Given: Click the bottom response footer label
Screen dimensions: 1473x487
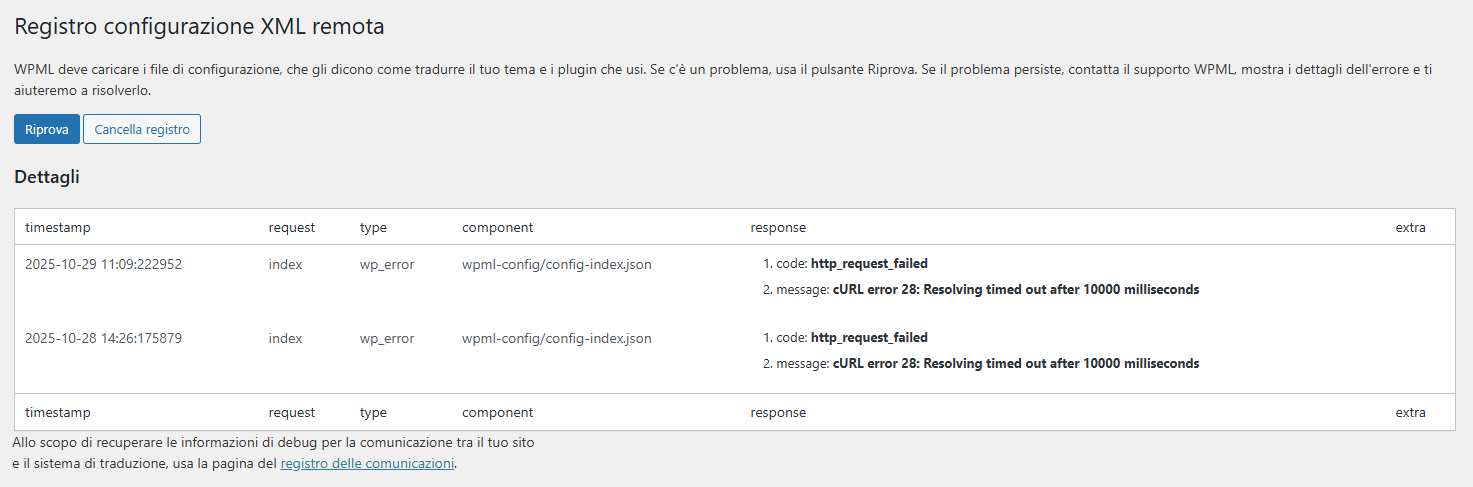Looking at the screenshot, I should (x=778, y=412).
